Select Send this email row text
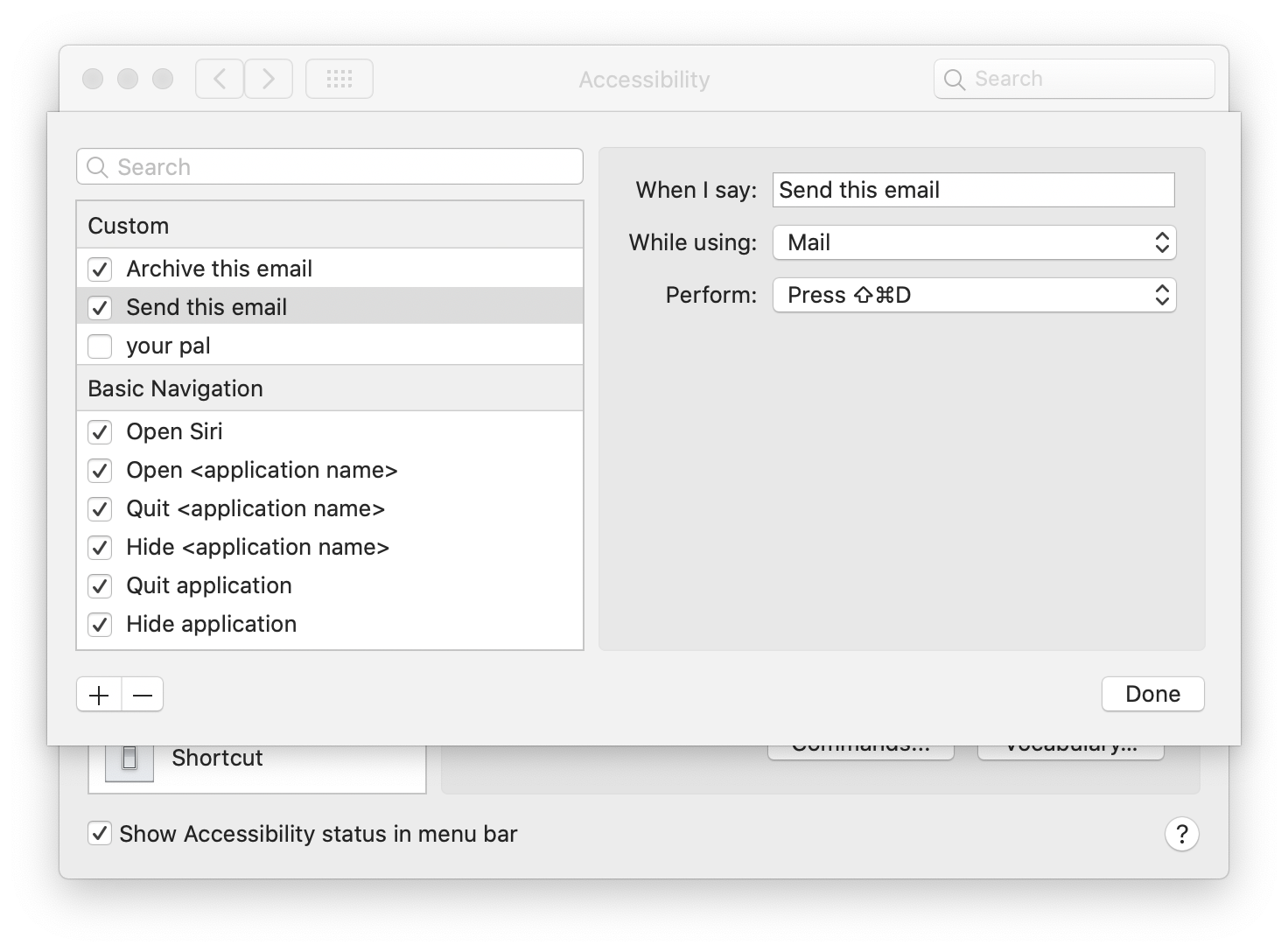 tap(206, 307)
